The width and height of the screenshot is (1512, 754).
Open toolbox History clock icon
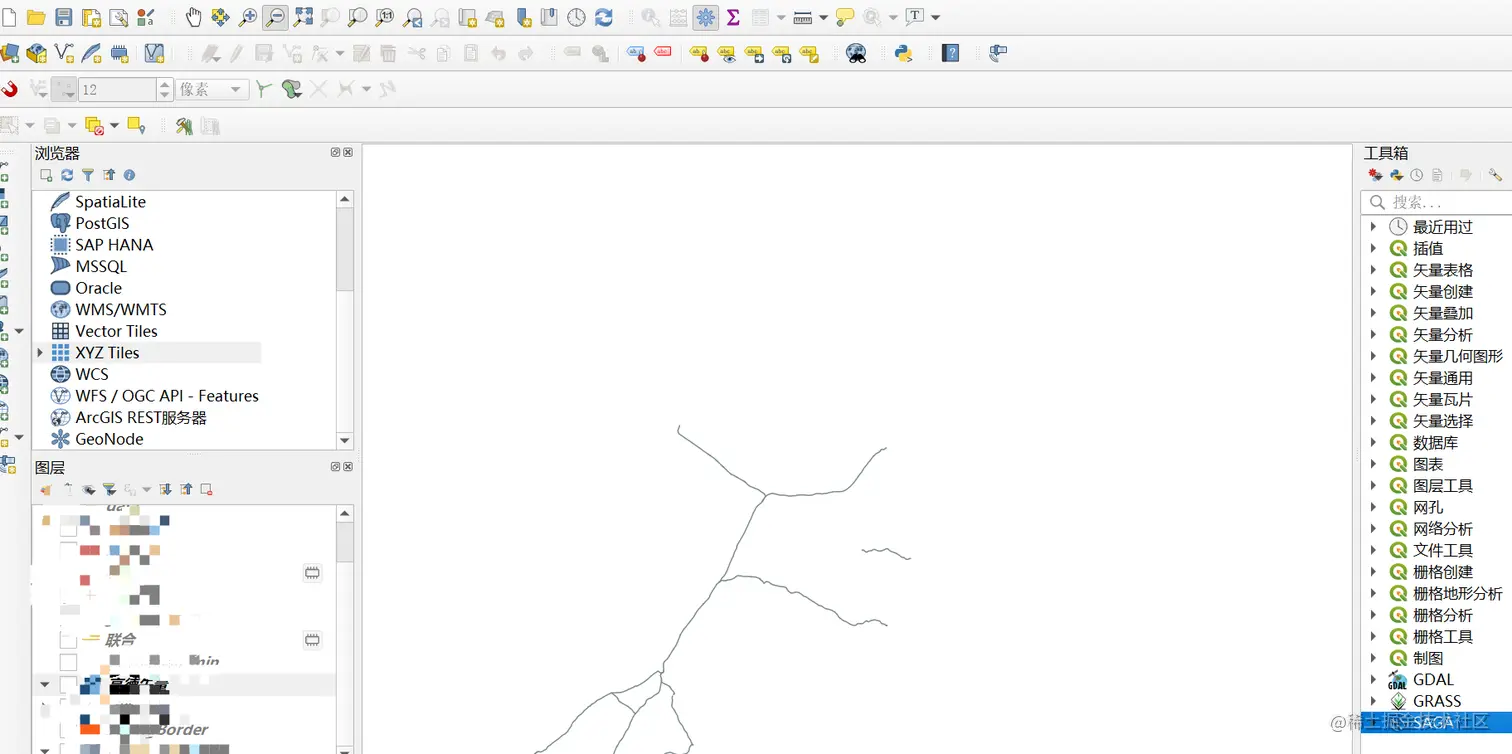coord(1417,175)
